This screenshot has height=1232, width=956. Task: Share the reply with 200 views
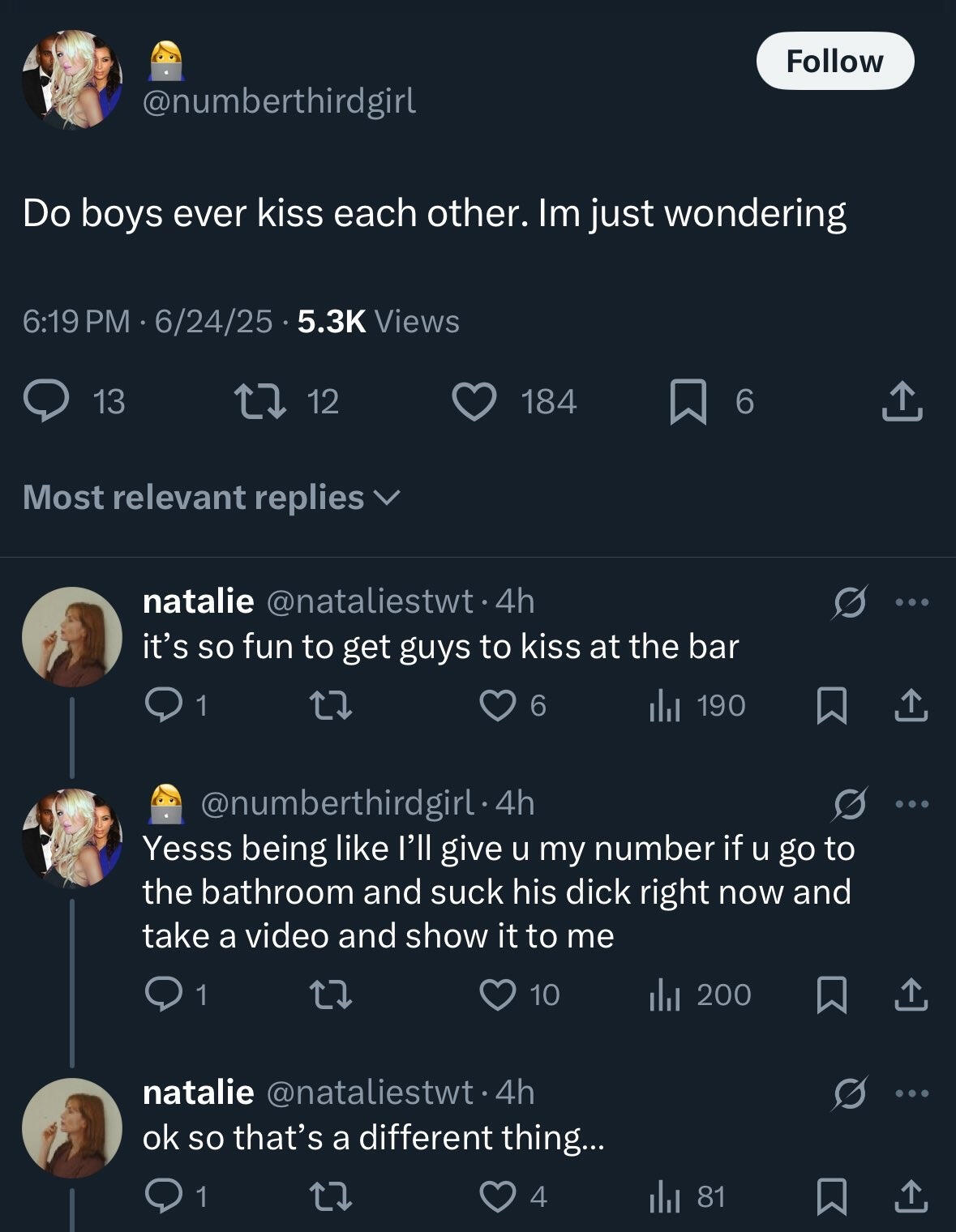pyautogui.click(x=910, y=995)
